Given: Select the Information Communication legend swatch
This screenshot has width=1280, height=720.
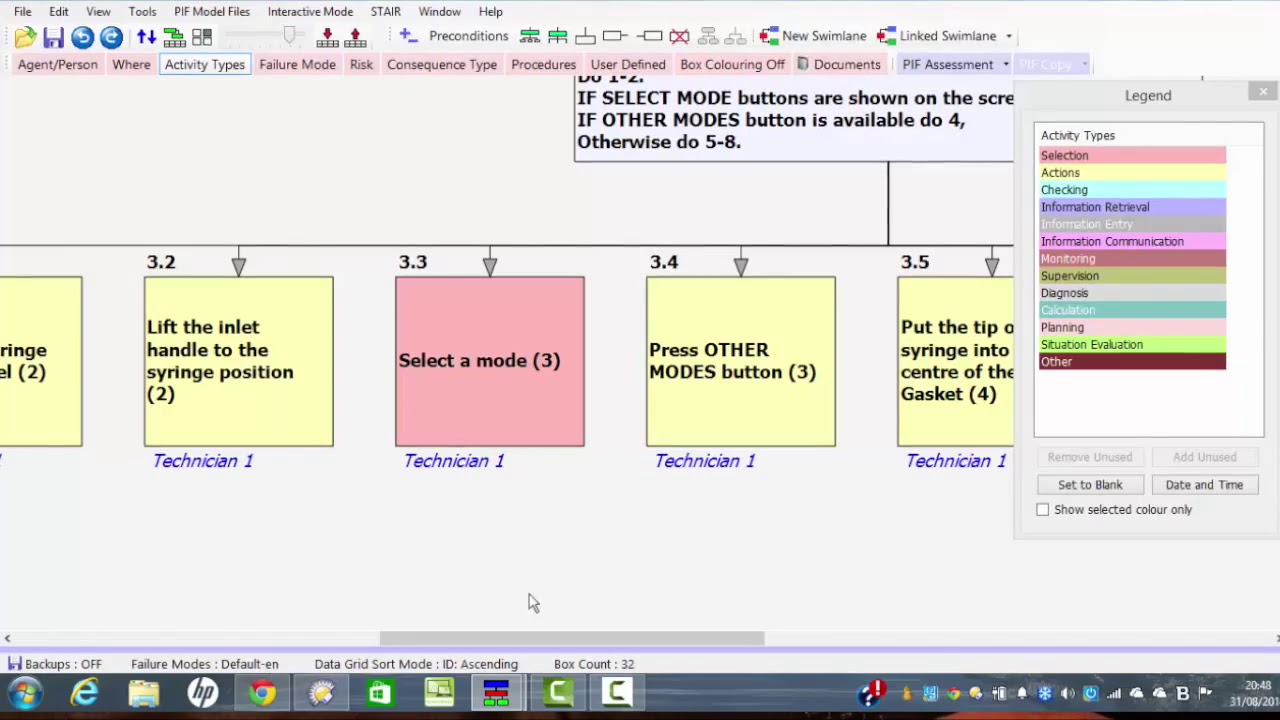Looking at the screenshot, I should point(1132,241).
